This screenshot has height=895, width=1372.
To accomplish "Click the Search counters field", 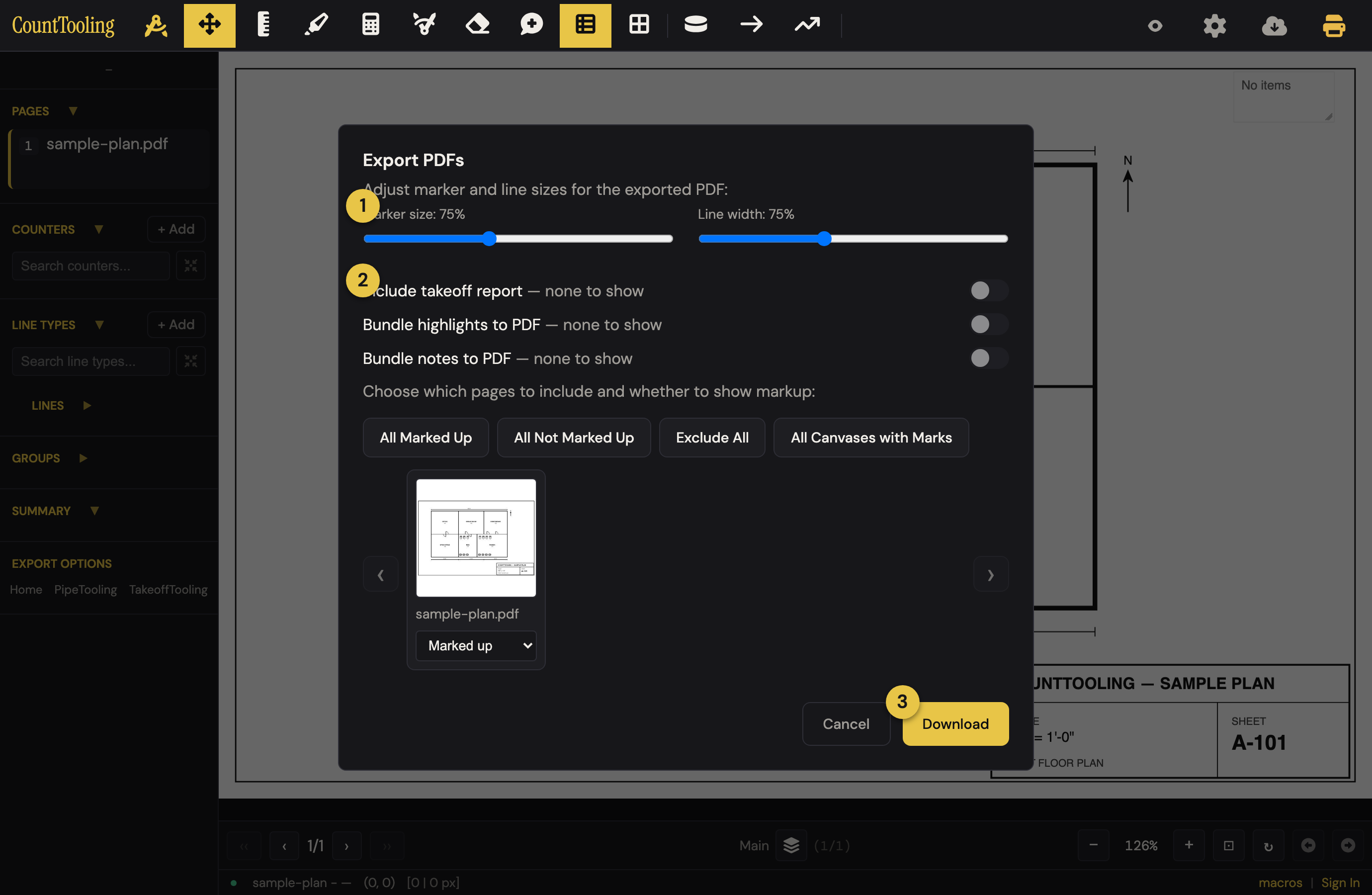I will [x=90, y=266].
